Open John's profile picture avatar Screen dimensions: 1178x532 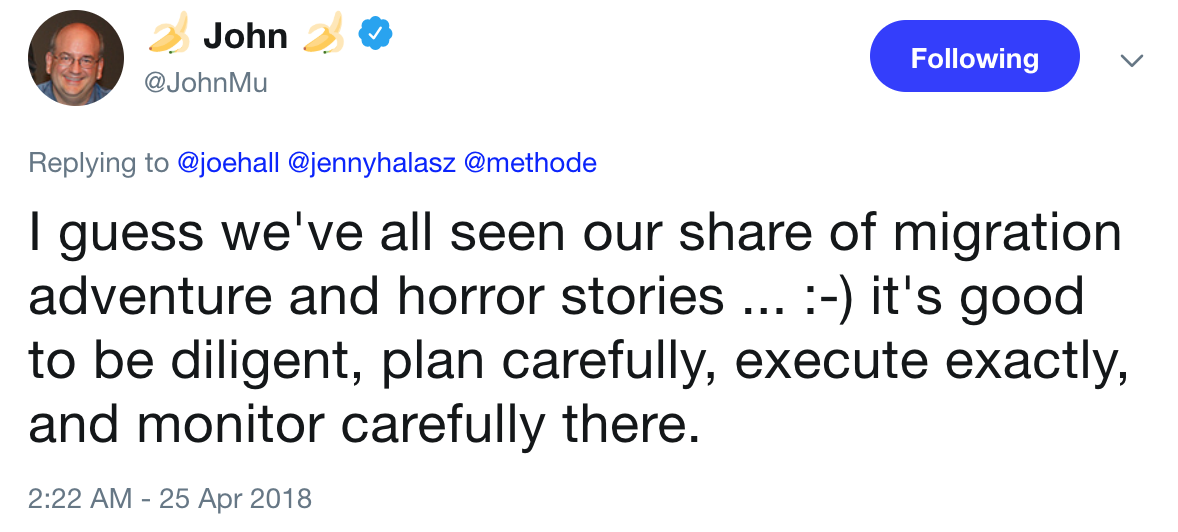click(75, 58)
